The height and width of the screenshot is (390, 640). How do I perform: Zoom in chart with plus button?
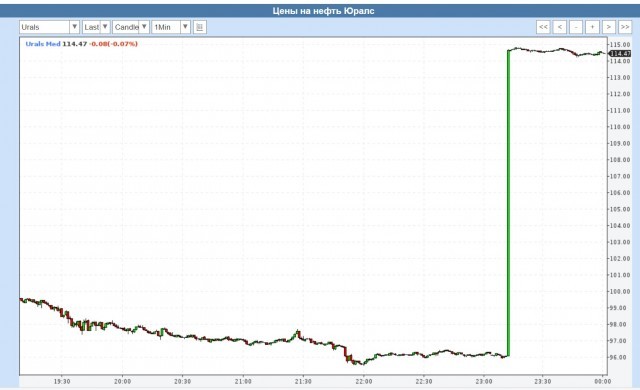592,27
